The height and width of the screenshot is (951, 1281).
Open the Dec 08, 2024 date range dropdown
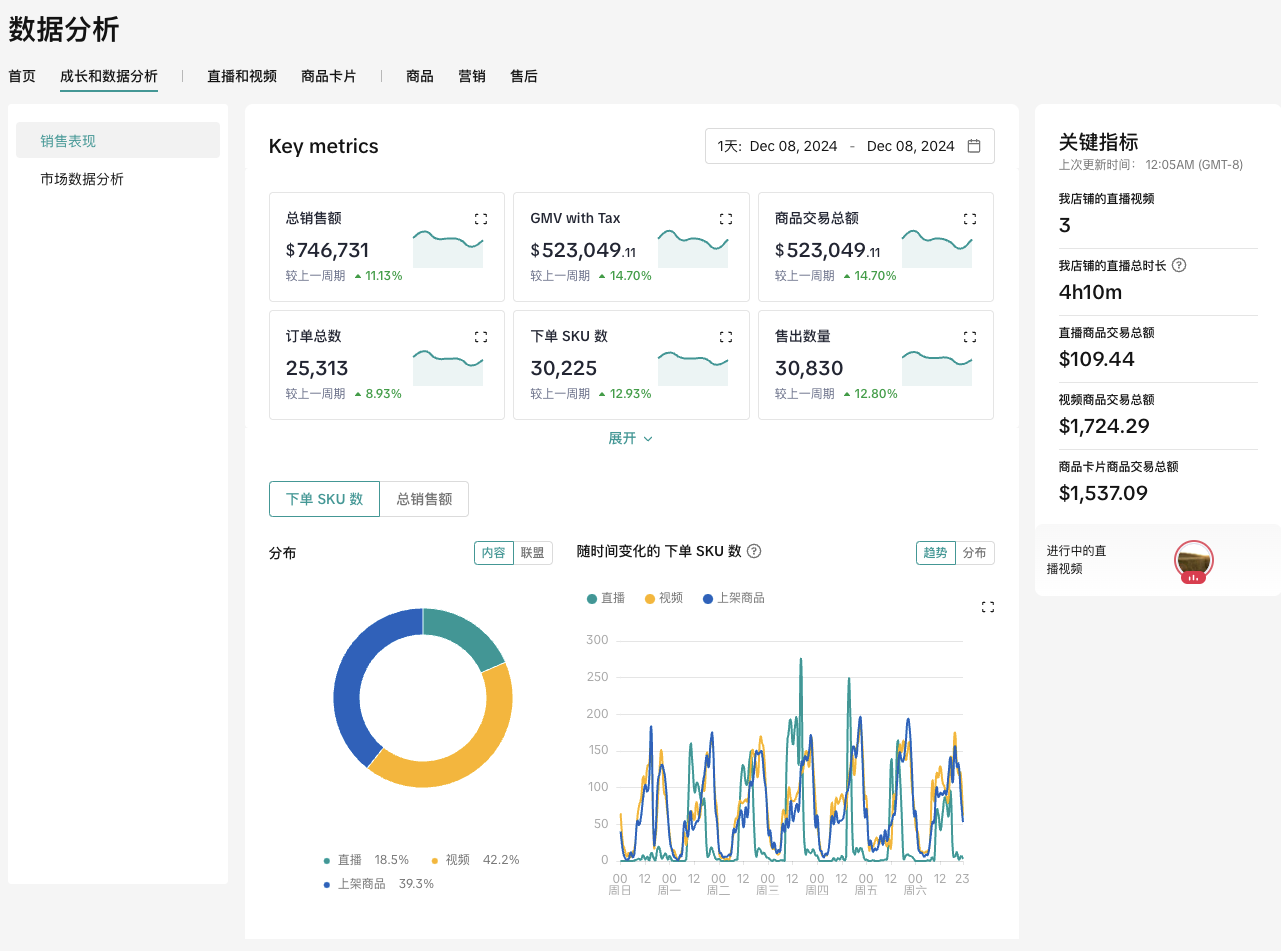(x=849, y=146)
